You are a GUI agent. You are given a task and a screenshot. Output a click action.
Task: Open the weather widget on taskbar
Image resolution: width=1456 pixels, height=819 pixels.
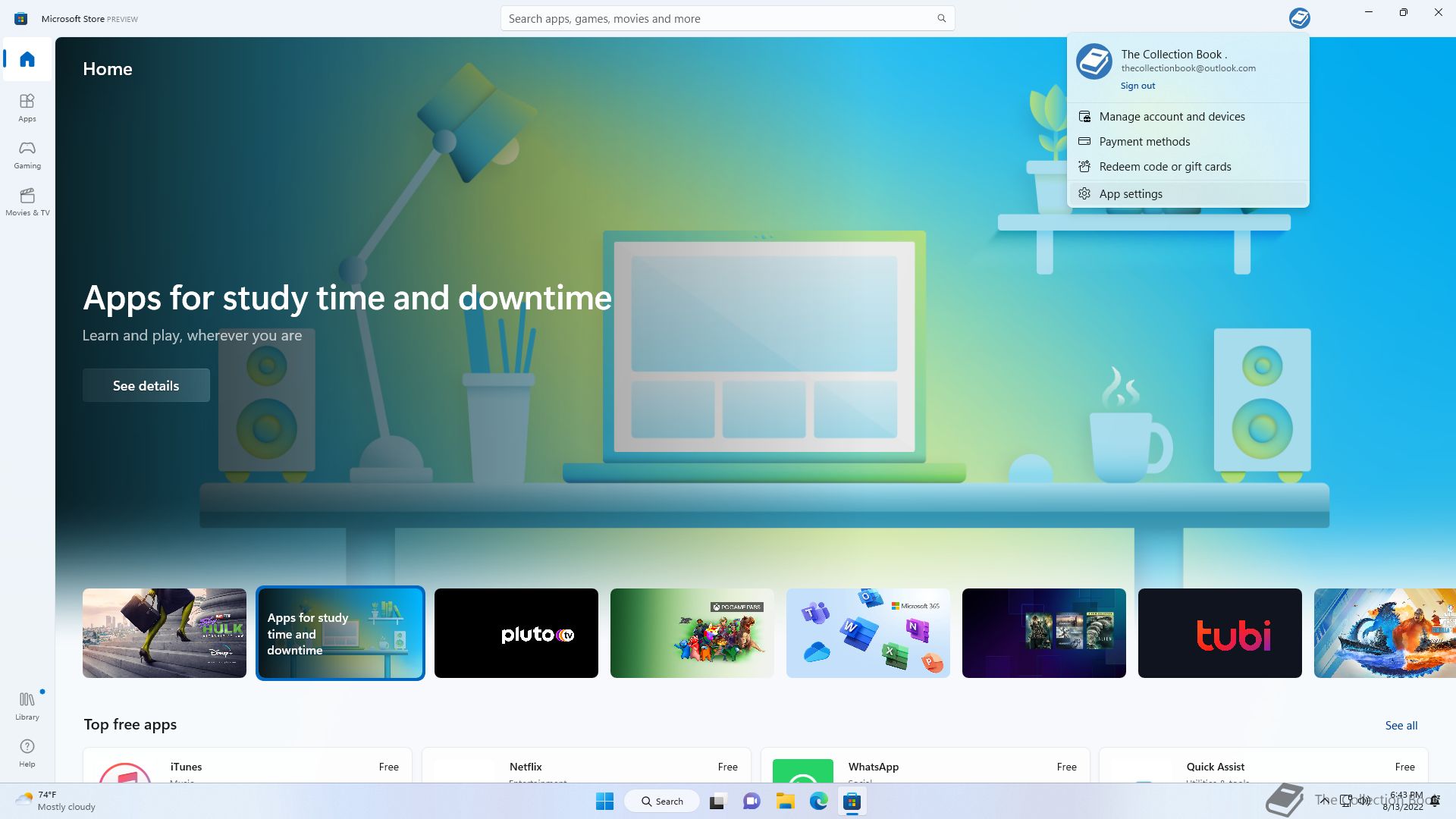point(56,801)
